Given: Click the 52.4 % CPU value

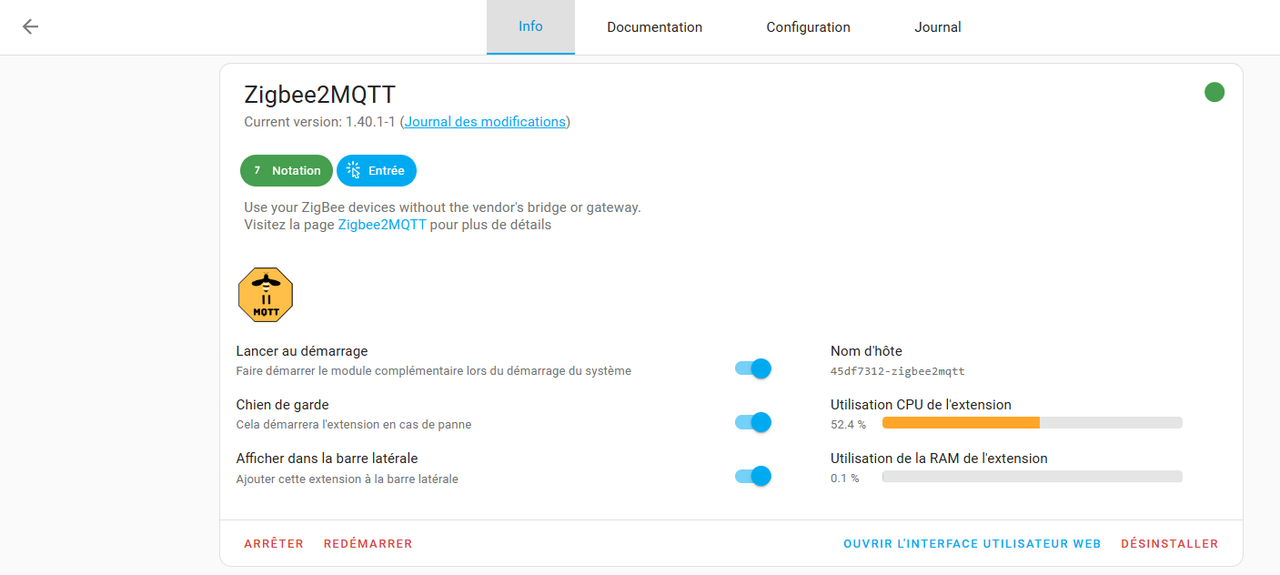Looking at the screenshot, I should [x=848, y=424].
